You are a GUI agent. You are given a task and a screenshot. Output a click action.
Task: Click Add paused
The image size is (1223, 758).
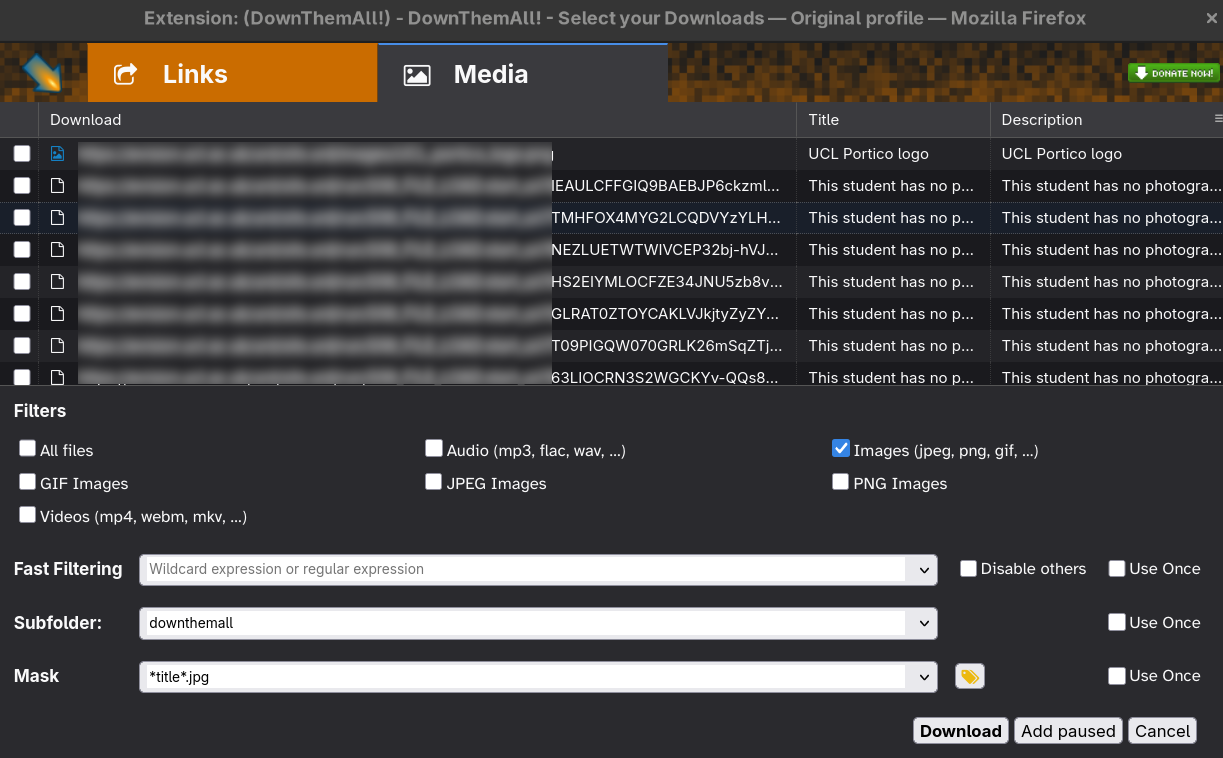1067,730
